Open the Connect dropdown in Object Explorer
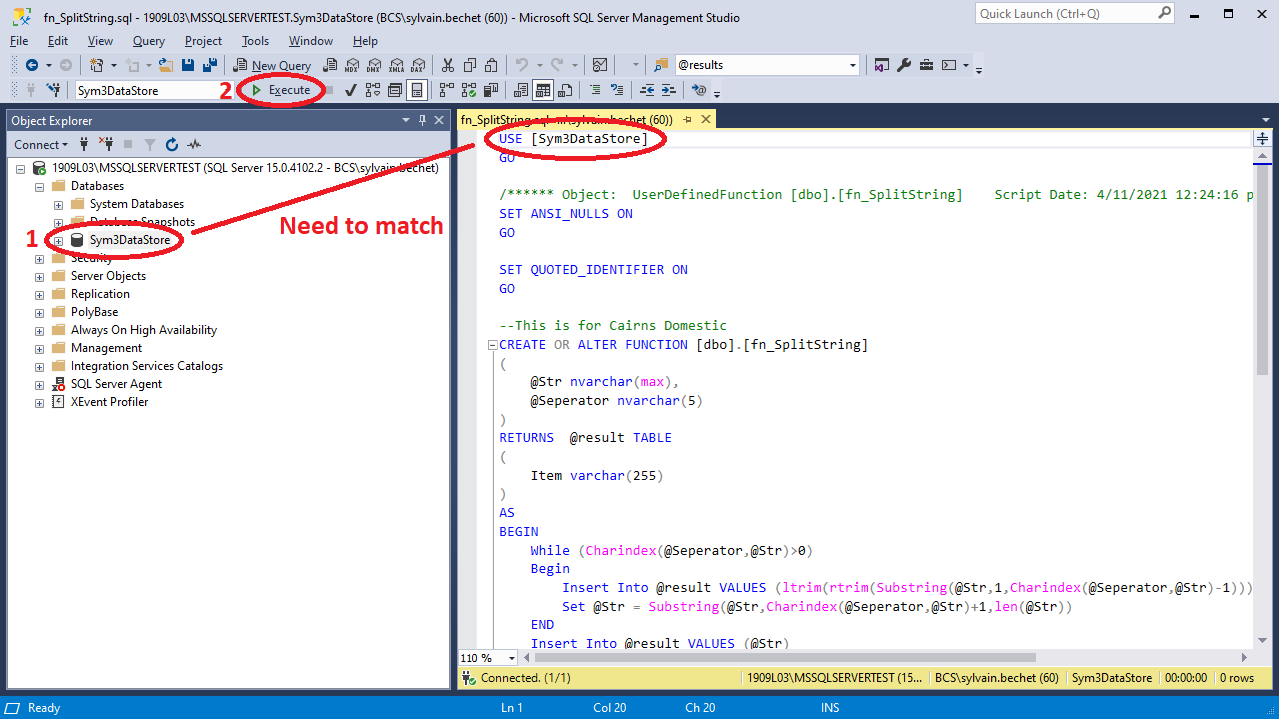 click(x=41, y=144)
